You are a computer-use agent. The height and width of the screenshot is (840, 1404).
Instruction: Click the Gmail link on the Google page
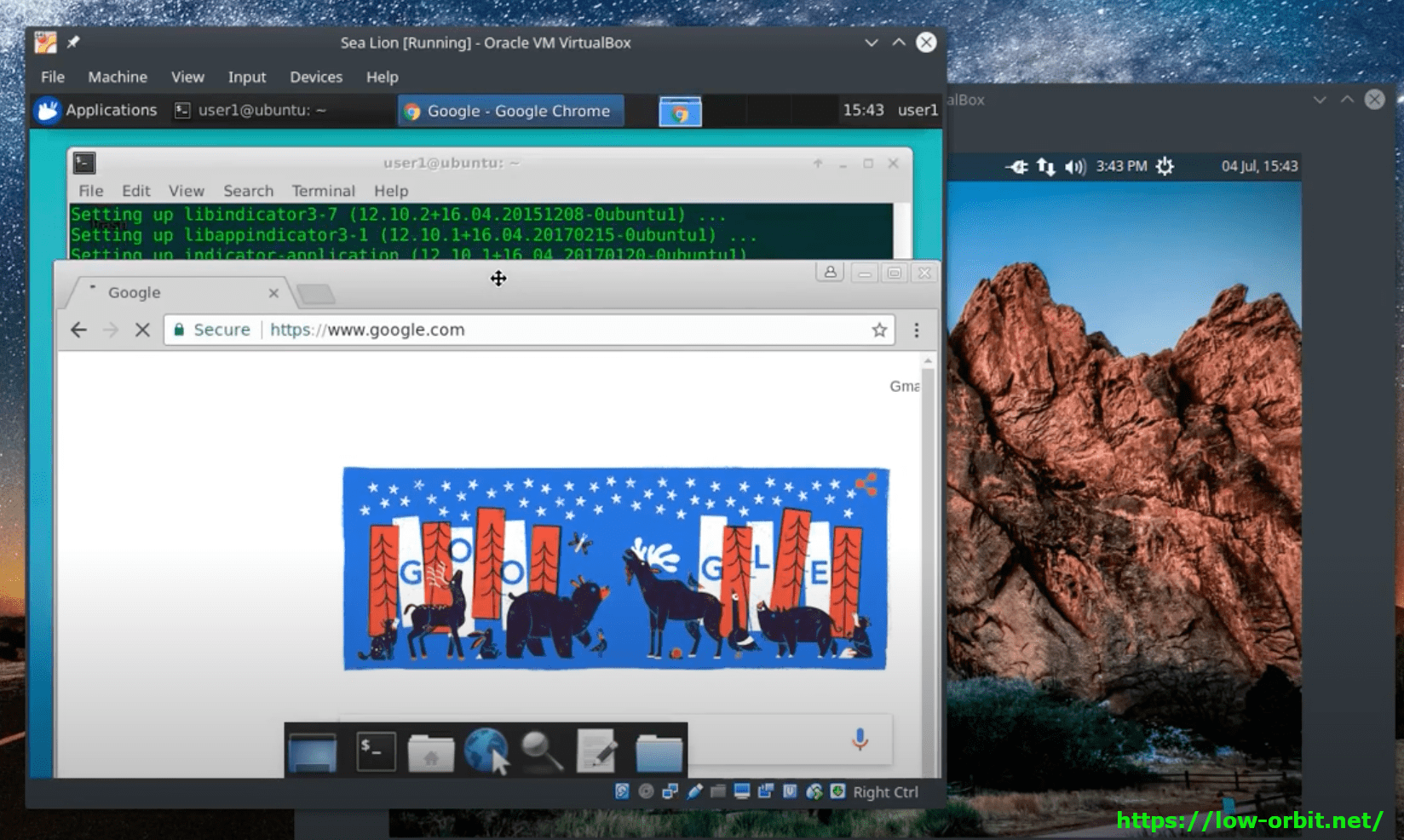905,386
